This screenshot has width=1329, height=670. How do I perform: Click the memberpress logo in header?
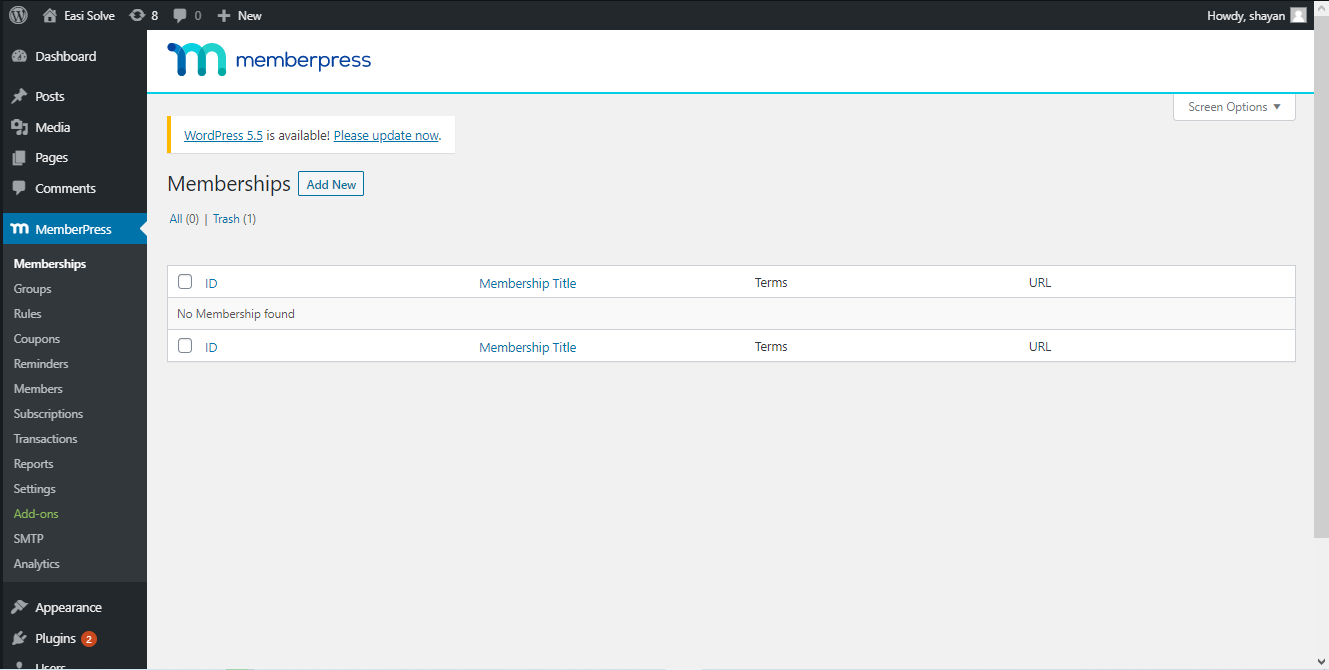point(269,60)
